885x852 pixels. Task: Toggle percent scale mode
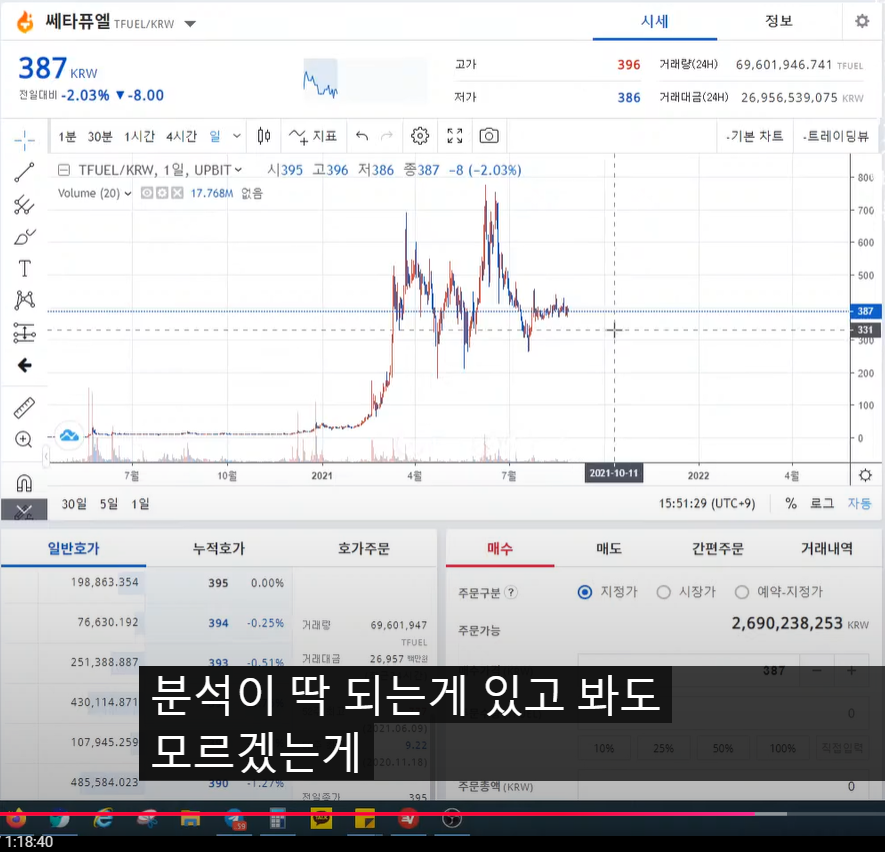[791, 503]
